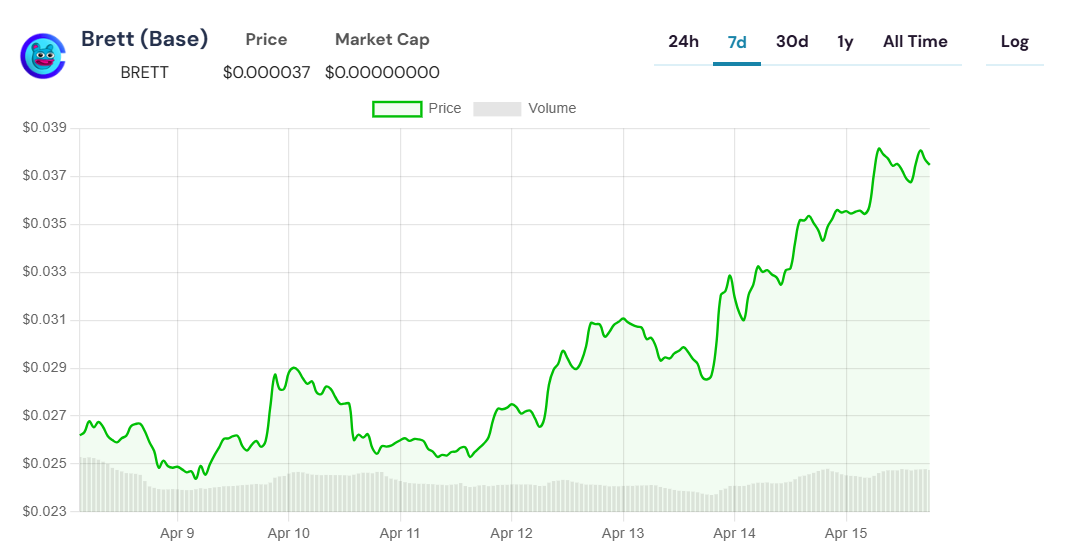
Task: Select the 7d time range tab
Action: click(x=737, y=42)
